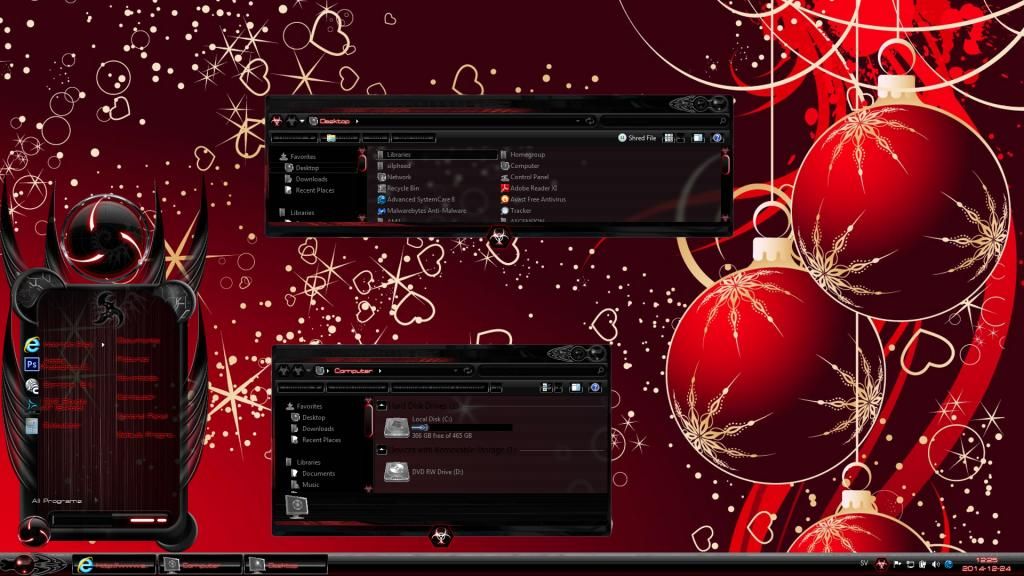The width and height of the screenshot is (1024, 576).
Task: Click Forward arrow in Computer window
Action: tap(298, 370)
